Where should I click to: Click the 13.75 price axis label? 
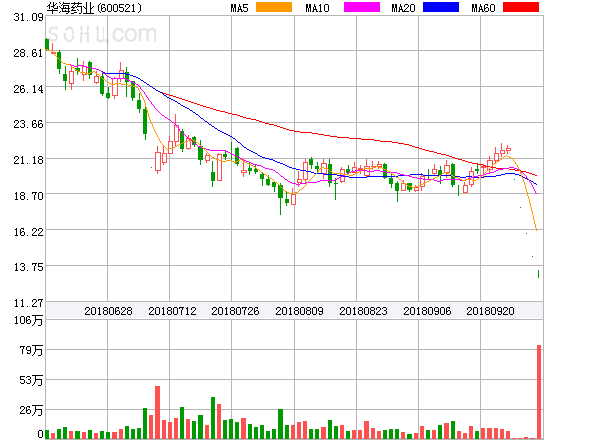click(28, 267)
